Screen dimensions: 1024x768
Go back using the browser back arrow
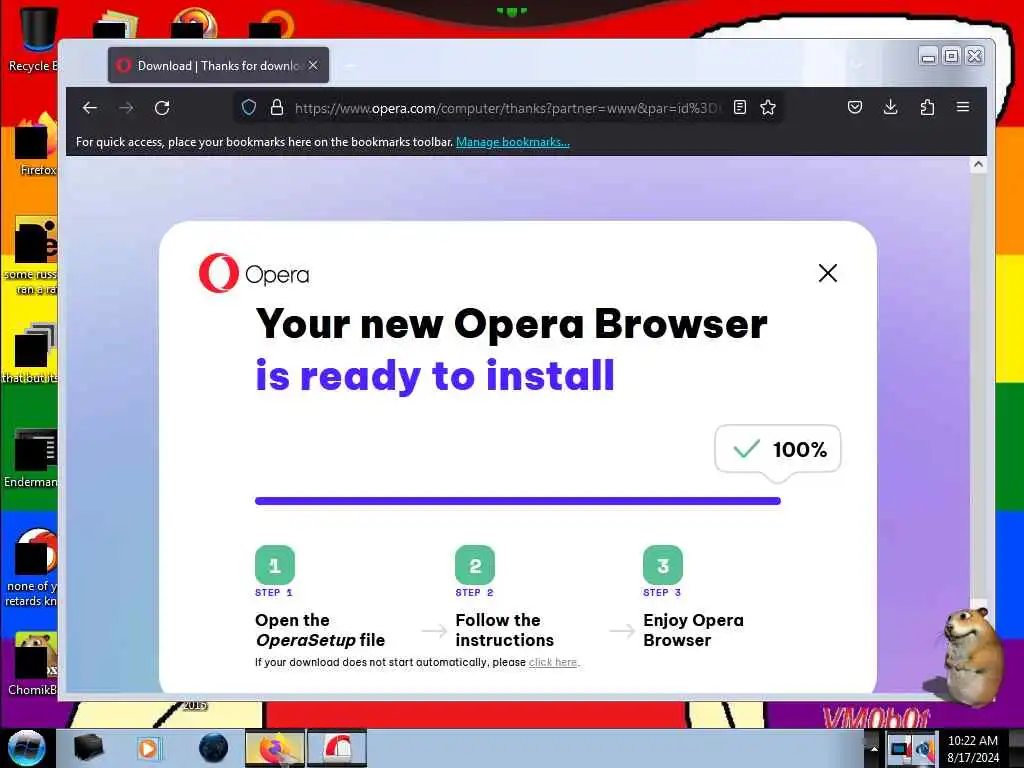[x=89, y=108]
